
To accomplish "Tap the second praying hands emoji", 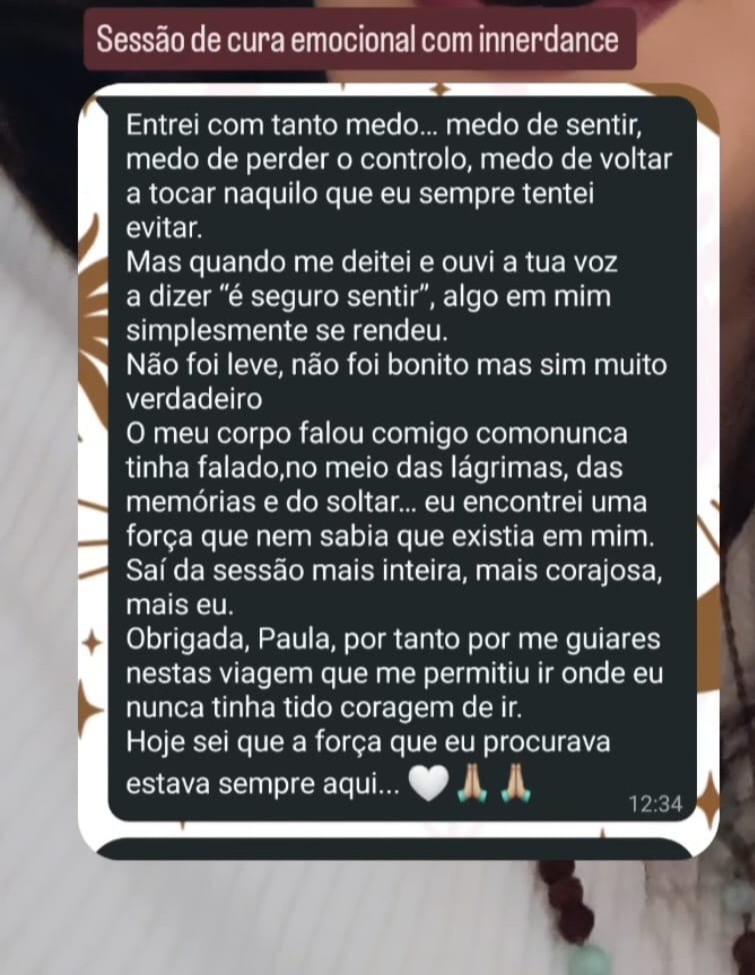I will pos(515,783).
